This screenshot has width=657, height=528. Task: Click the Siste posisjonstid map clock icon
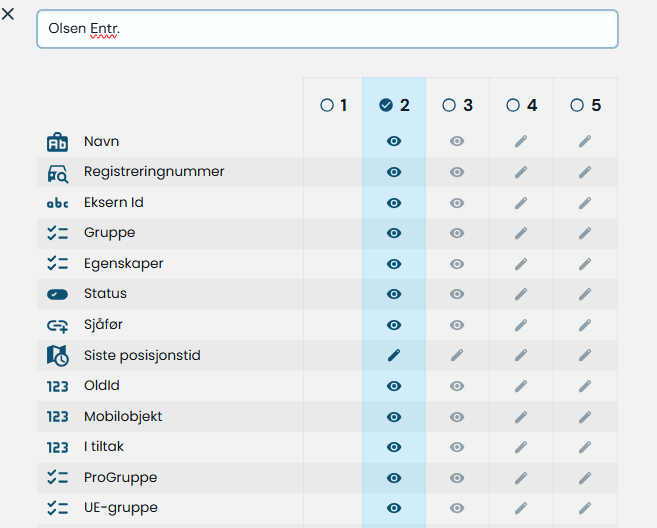57,356
